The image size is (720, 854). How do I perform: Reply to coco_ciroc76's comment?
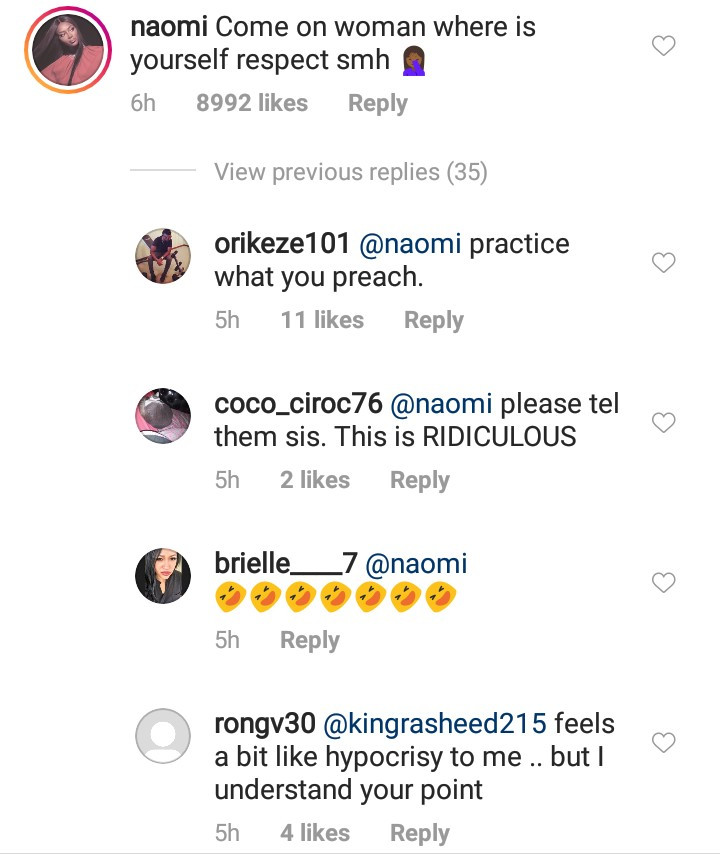[x=419, y=480]
